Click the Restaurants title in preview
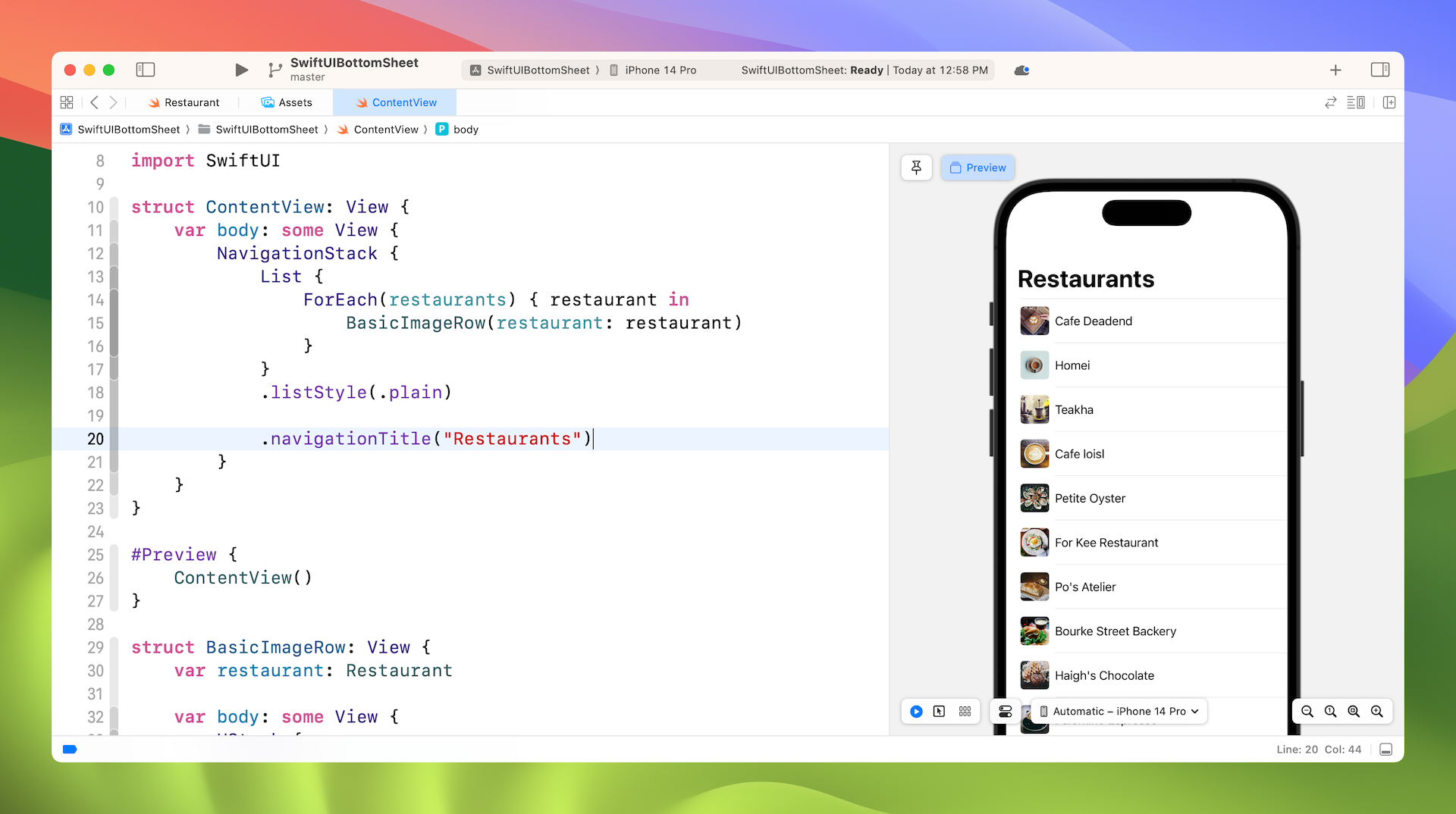Image resolution: width=1456 pixels, height=814 pixels. (1085, 279)
